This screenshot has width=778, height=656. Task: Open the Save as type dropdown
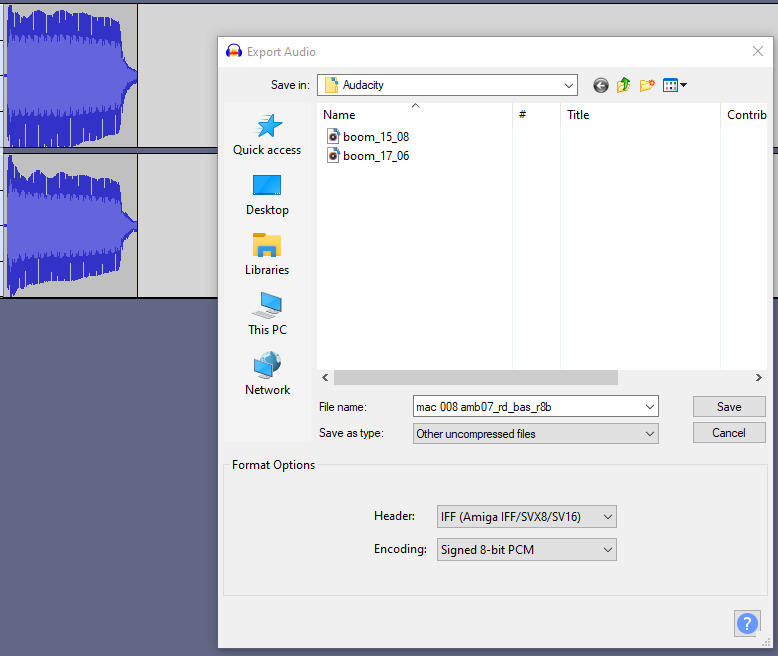[535, 434]
